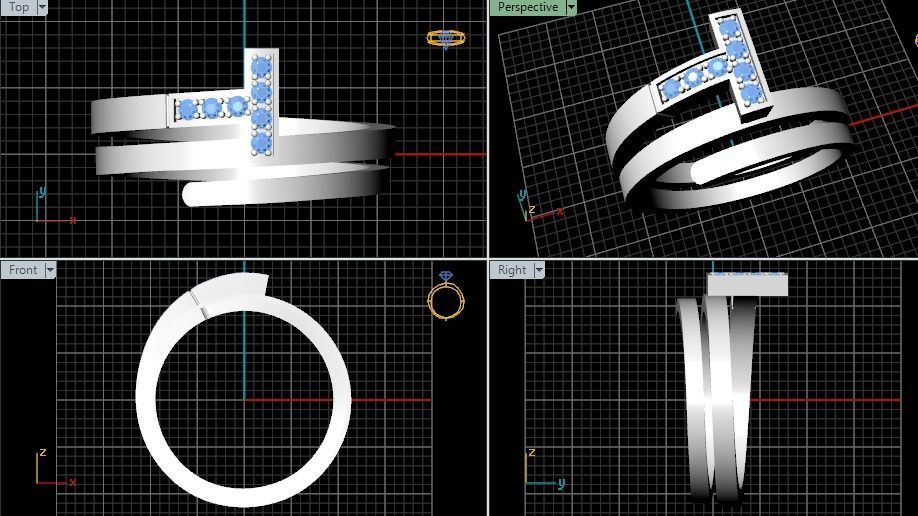Click the Top viewport title label
Image resolution: width=918 pixels, height=516 pixels.
tap(19, 7)
